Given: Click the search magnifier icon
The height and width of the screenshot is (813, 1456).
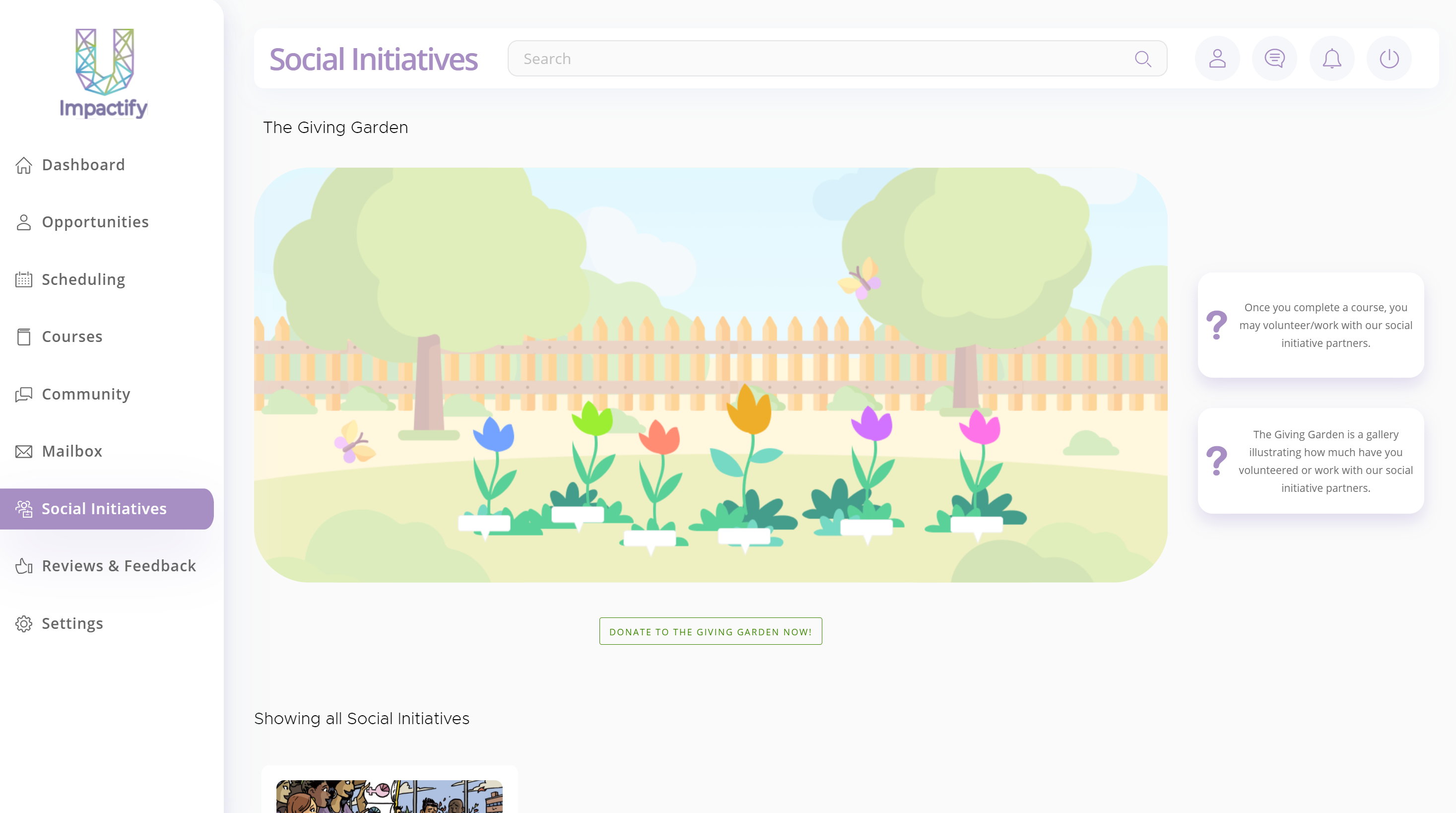Looking at the screenshot, I should coord(1142,59).
